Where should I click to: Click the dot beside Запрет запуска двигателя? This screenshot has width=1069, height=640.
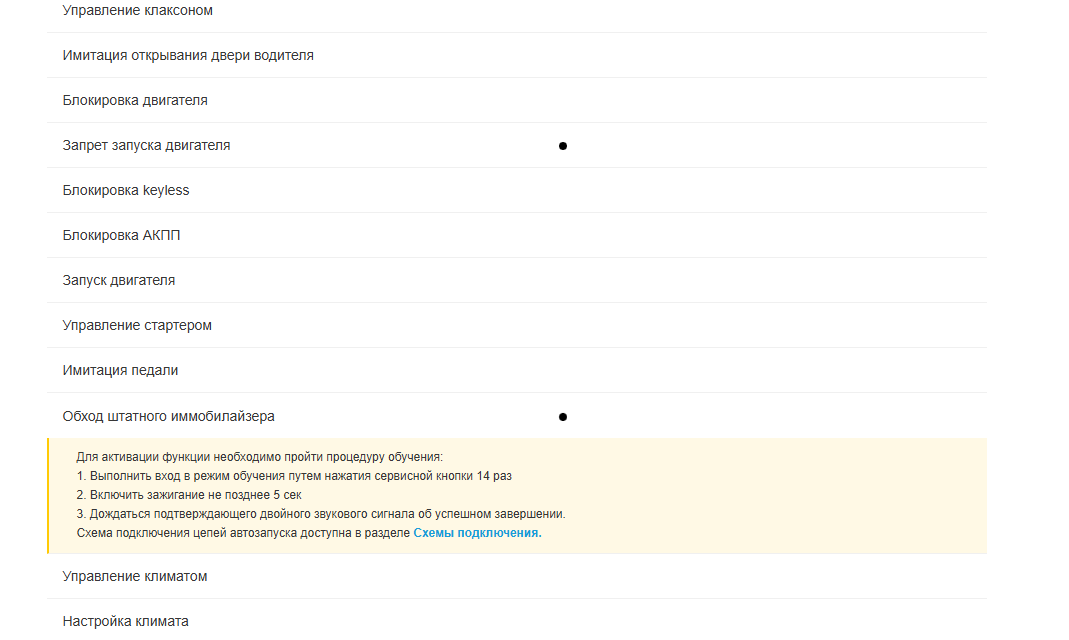click(563, 146)
